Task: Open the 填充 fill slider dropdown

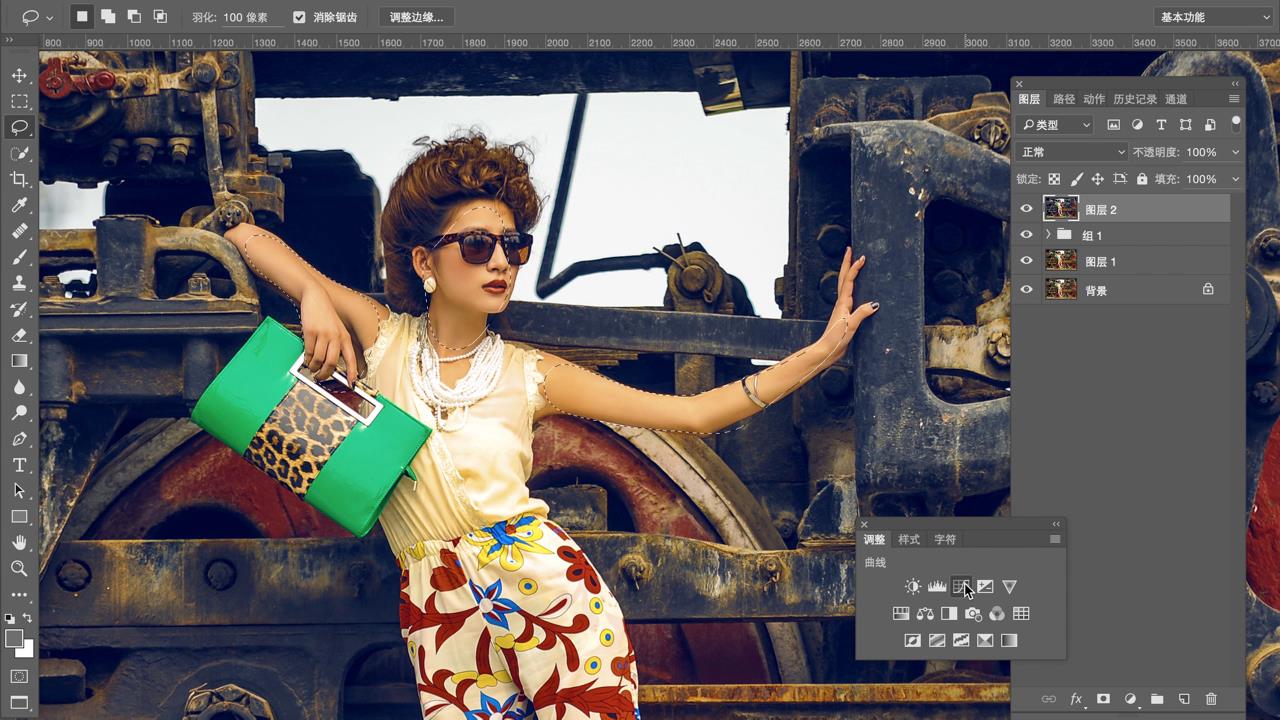Action: point(1236,179)
